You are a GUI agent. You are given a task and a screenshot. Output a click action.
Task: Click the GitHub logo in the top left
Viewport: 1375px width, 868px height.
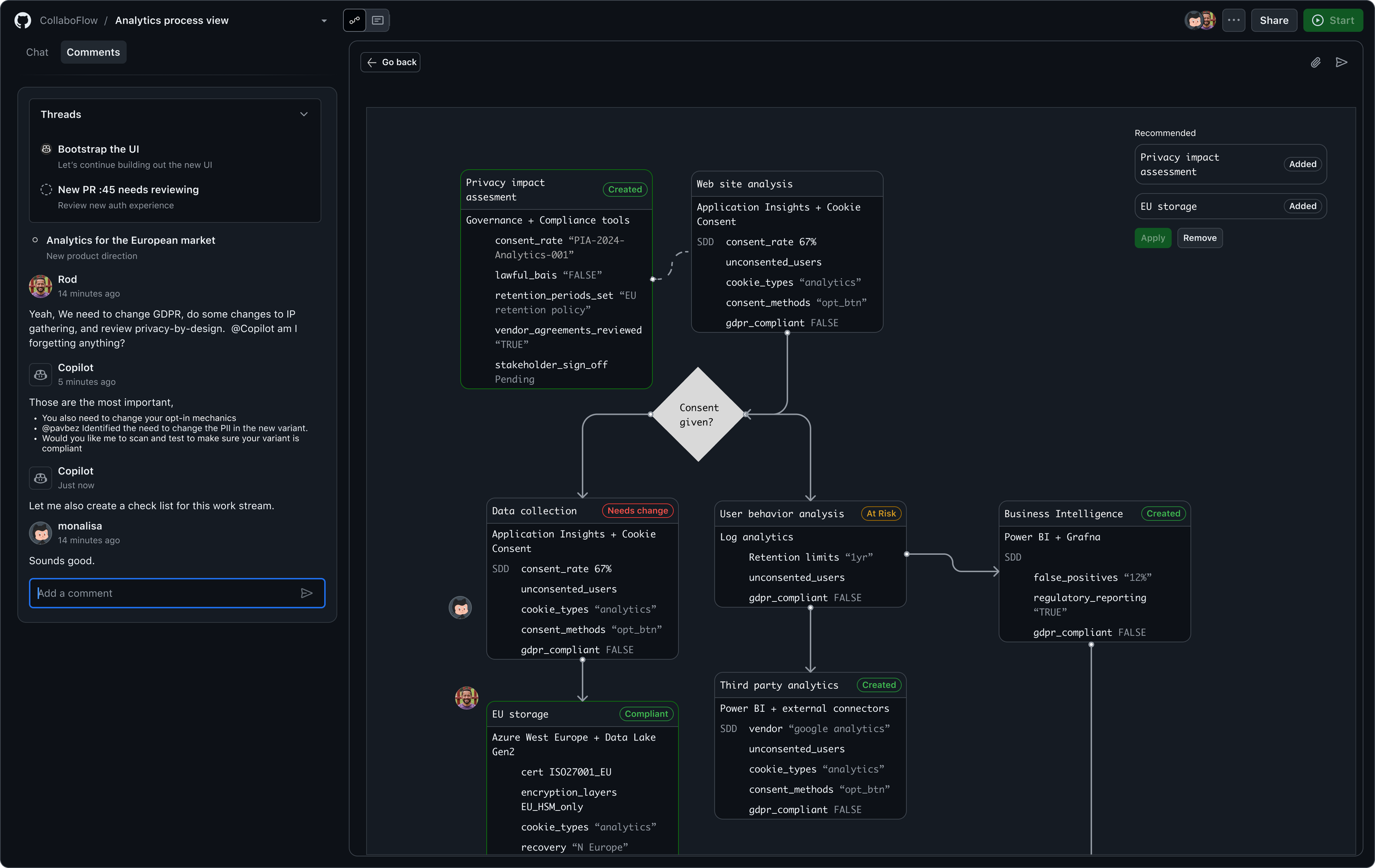click(x=22, y=20)
